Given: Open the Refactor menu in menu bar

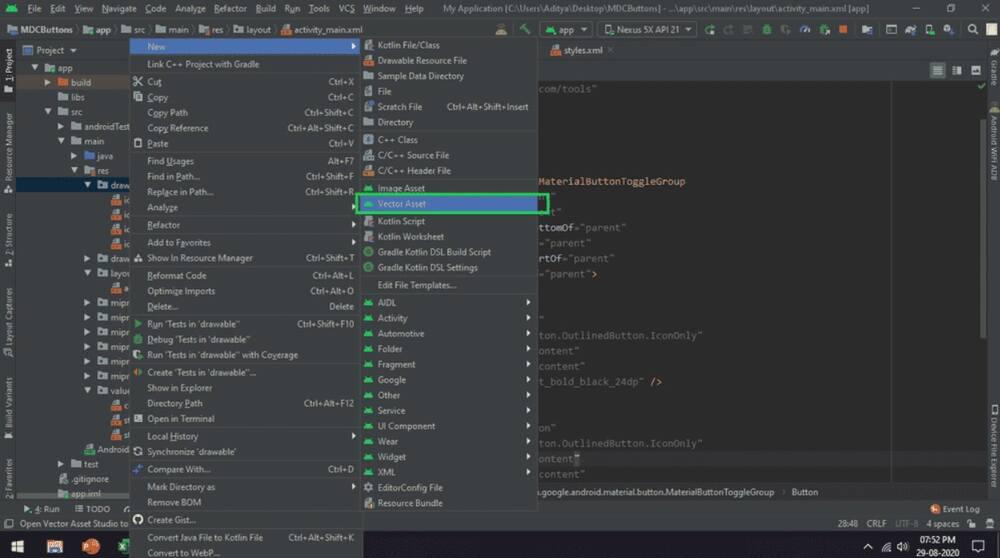Looking at the screenshot, I should pyautogui.click(x=230, y=8).
